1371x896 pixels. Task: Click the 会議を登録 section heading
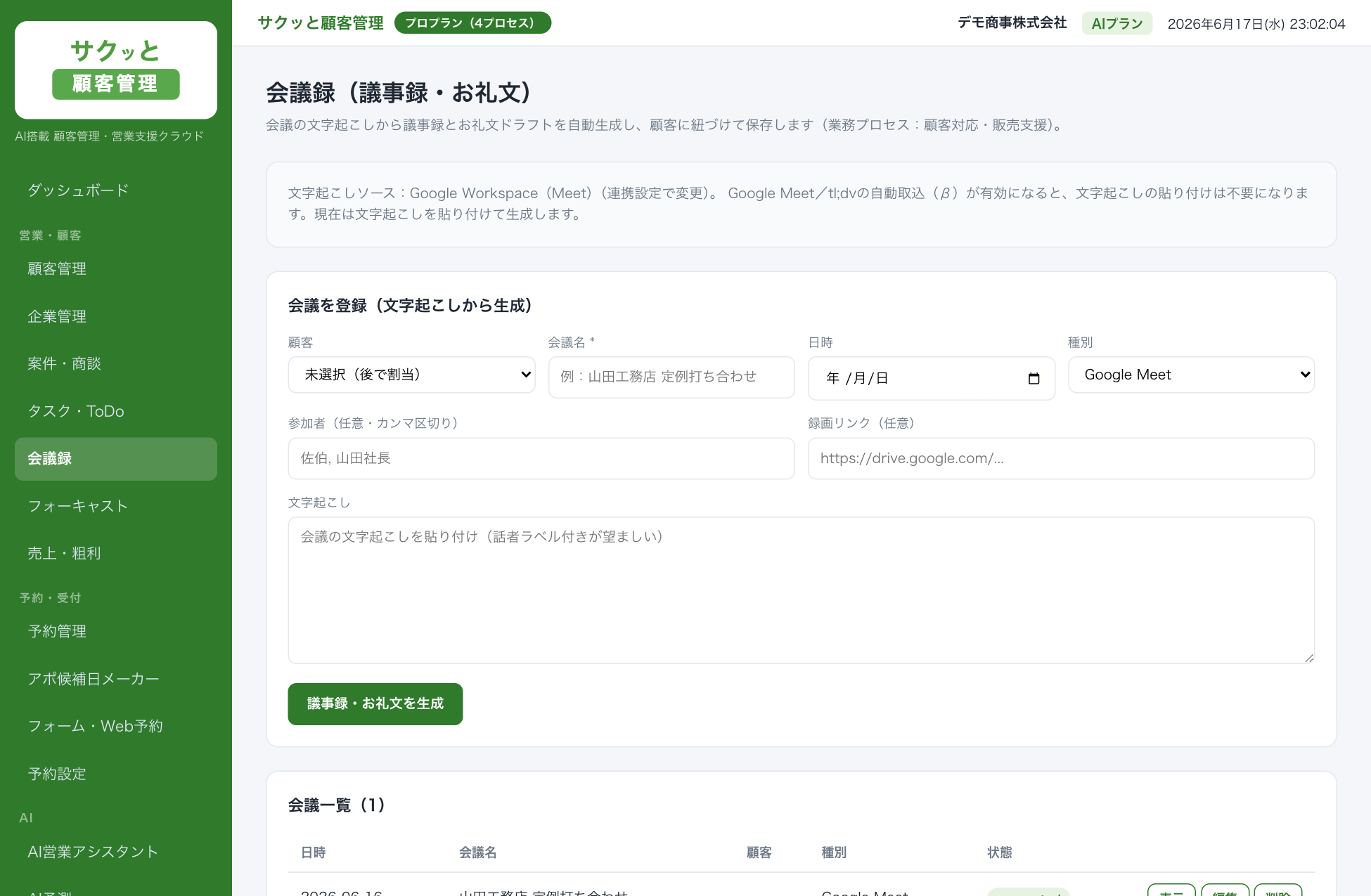coord(411,305)
